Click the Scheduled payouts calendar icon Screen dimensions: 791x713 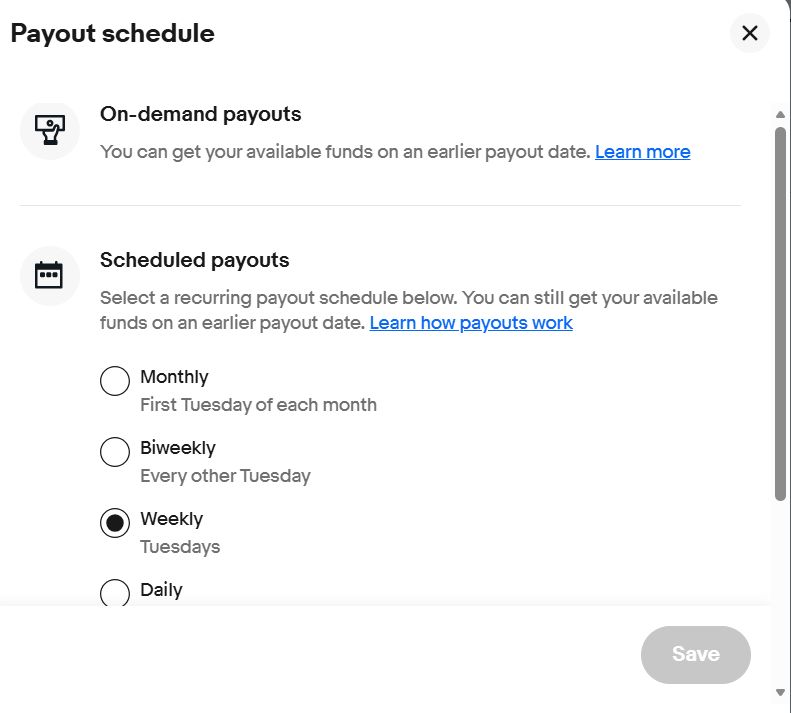click(x=49, y=276)
